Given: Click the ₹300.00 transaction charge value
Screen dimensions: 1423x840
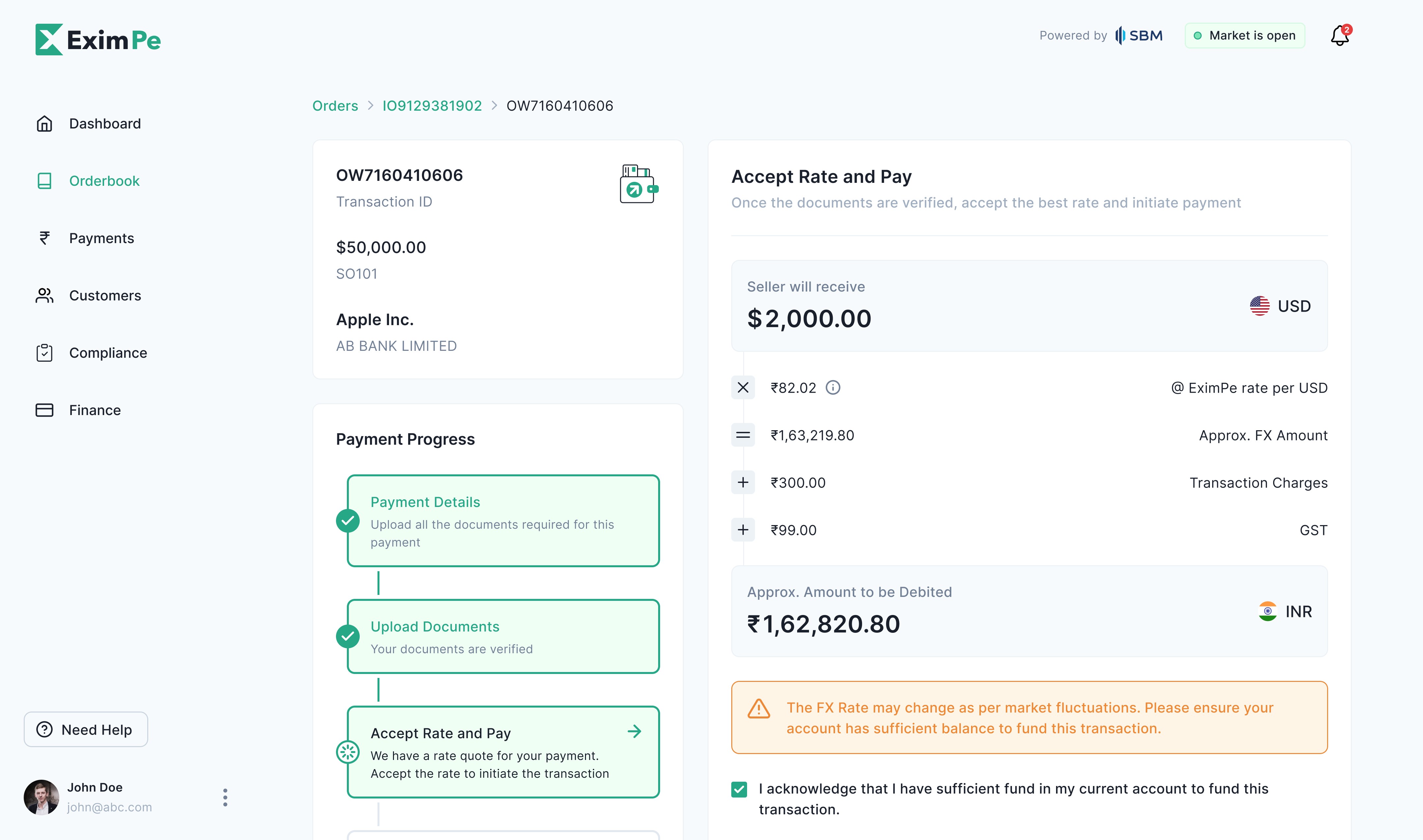Looking at the screenshot, I should click(x=798, y=482).
